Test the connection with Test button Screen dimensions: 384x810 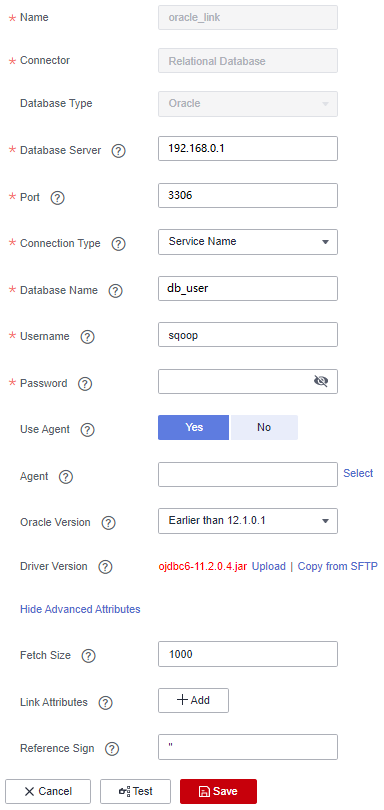tap(135, 791)
